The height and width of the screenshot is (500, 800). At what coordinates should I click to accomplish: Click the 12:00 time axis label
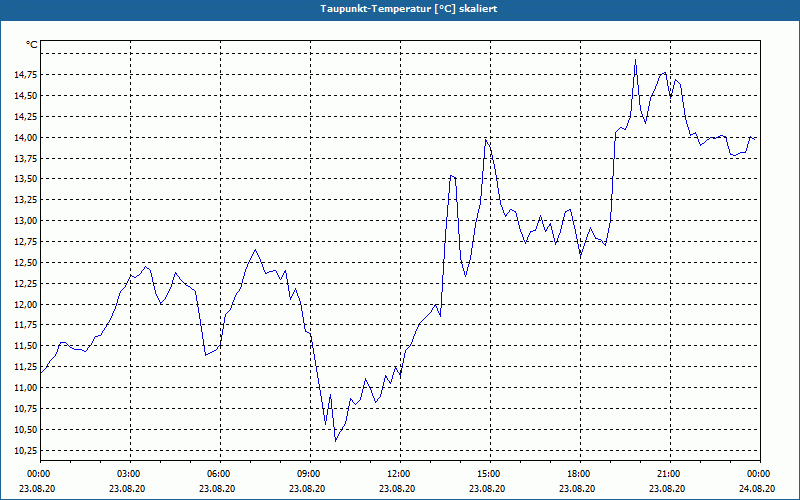[x=400, y=474]
